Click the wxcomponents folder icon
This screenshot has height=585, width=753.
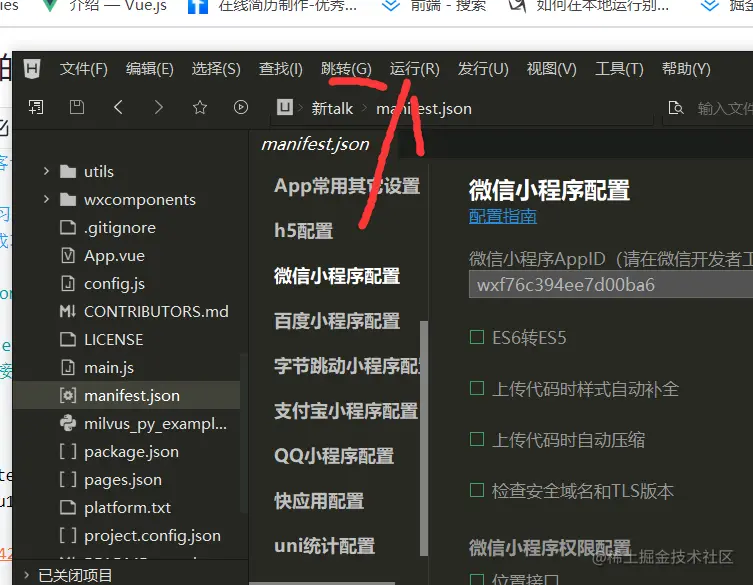point(68,199)
